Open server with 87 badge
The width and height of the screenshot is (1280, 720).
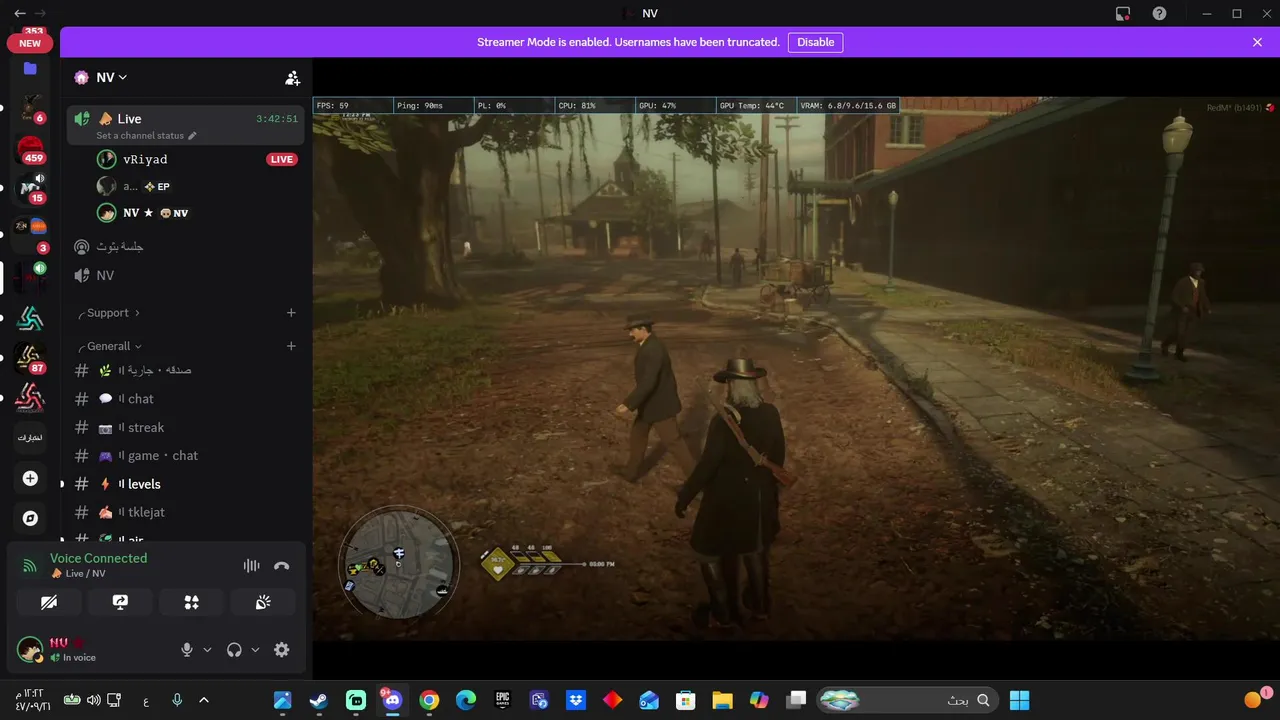tap(30, 359)
